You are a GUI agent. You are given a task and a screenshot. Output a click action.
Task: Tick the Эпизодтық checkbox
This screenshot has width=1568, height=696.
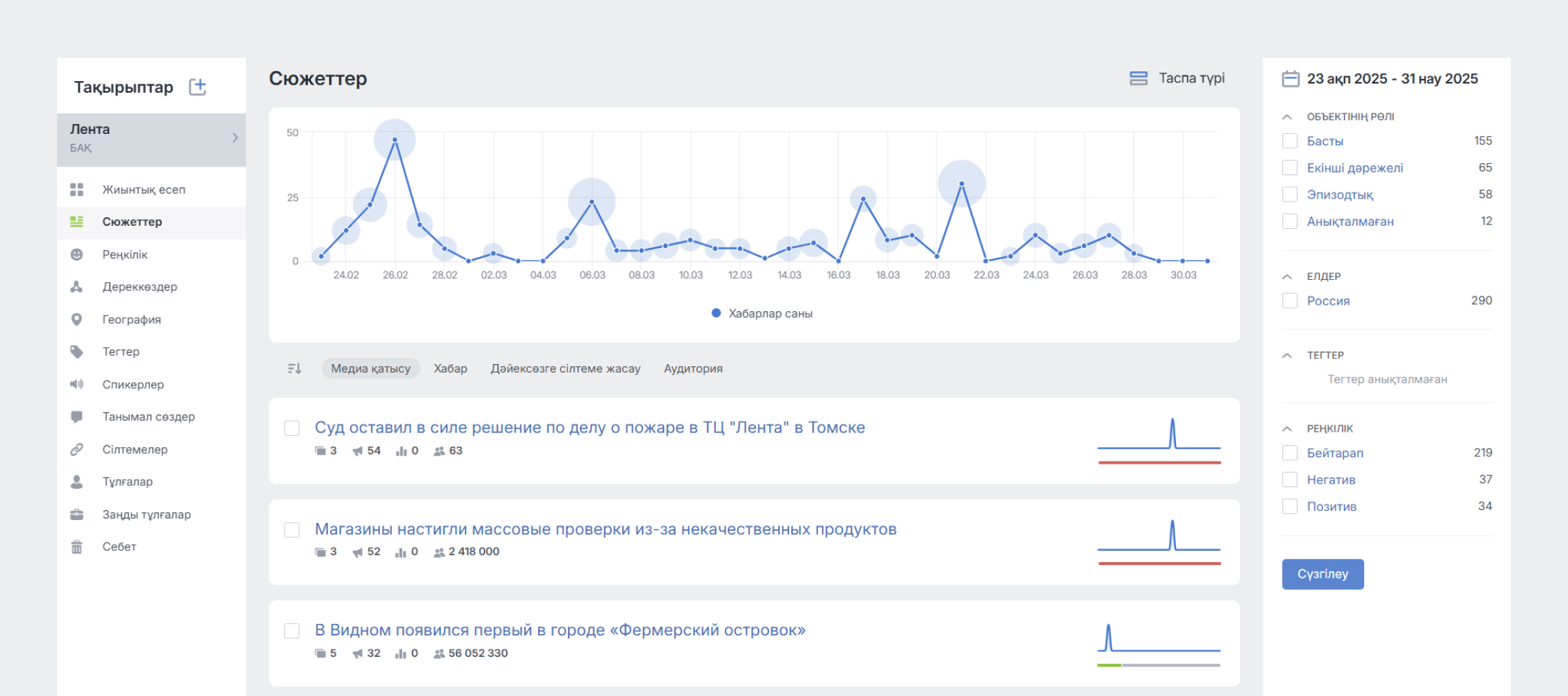tap(1290, 194)
